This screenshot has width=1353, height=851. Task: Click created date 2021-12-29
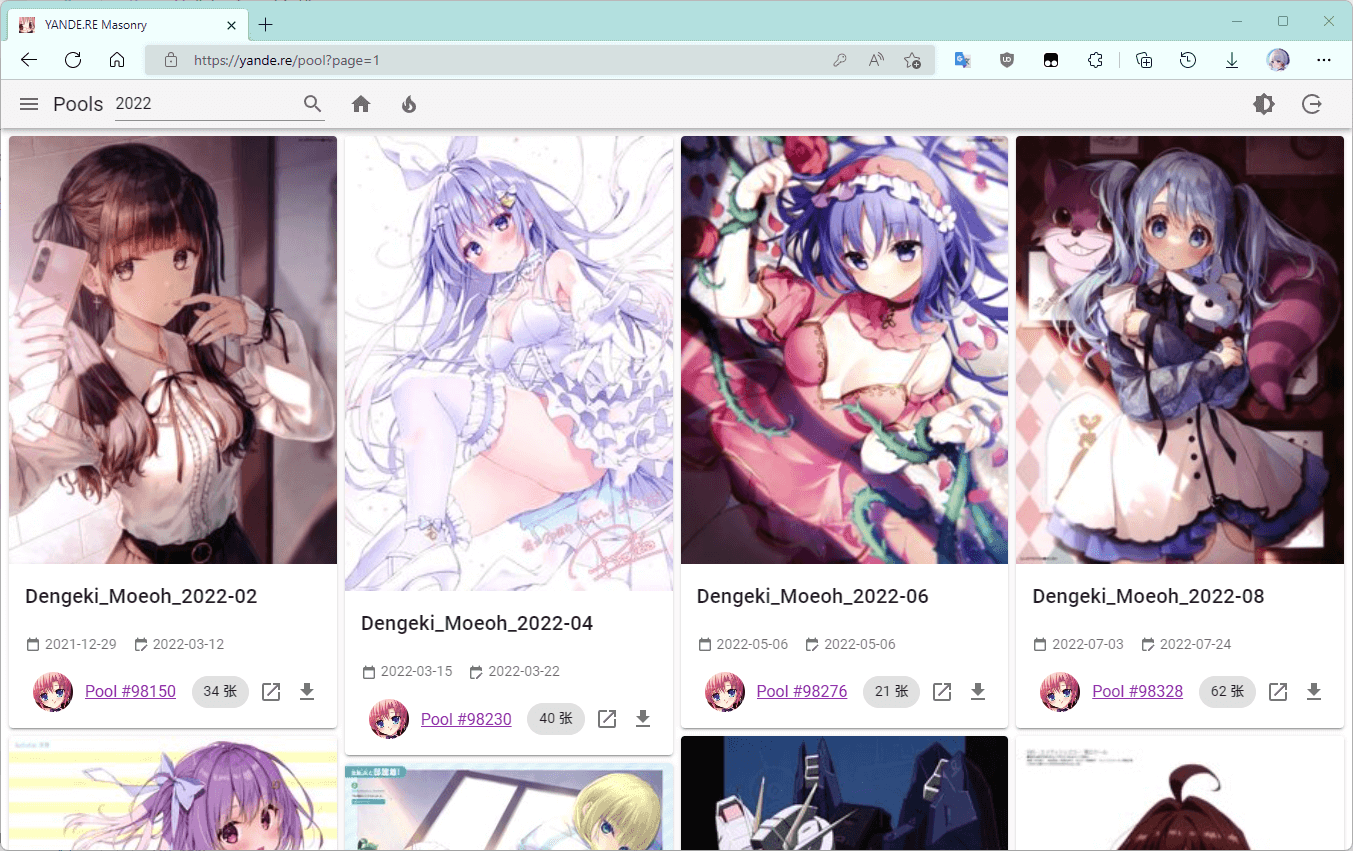81,644
